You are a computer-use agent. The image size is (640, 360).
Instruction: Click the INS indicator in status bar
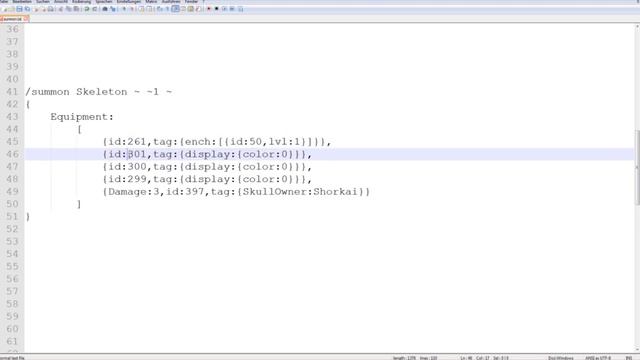(629, 358)
